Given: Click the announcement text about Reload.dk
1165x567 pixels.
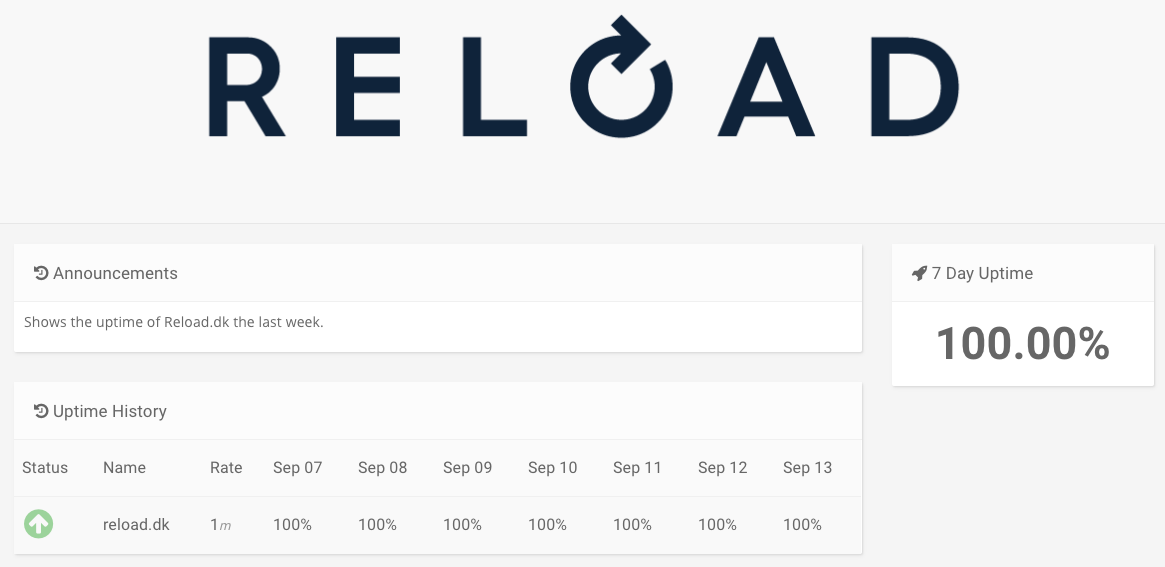Looking at the screenshot, I should pos(174,323).
